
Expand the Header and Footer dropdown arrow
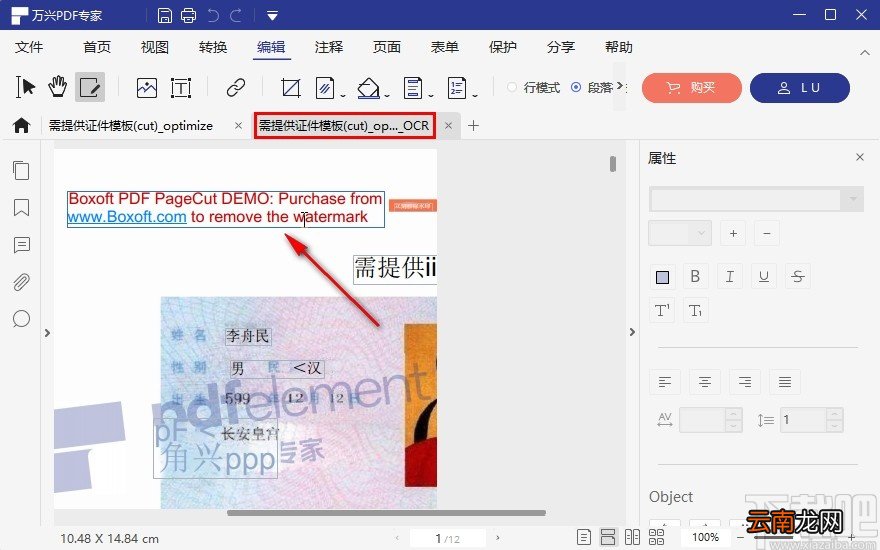click(430, 96)
